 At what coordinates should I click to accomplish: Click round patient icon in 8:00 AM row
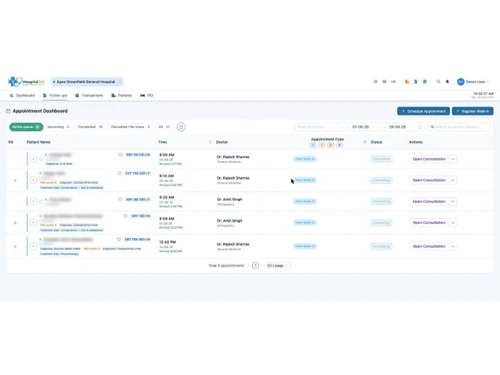tap(33, 159)
